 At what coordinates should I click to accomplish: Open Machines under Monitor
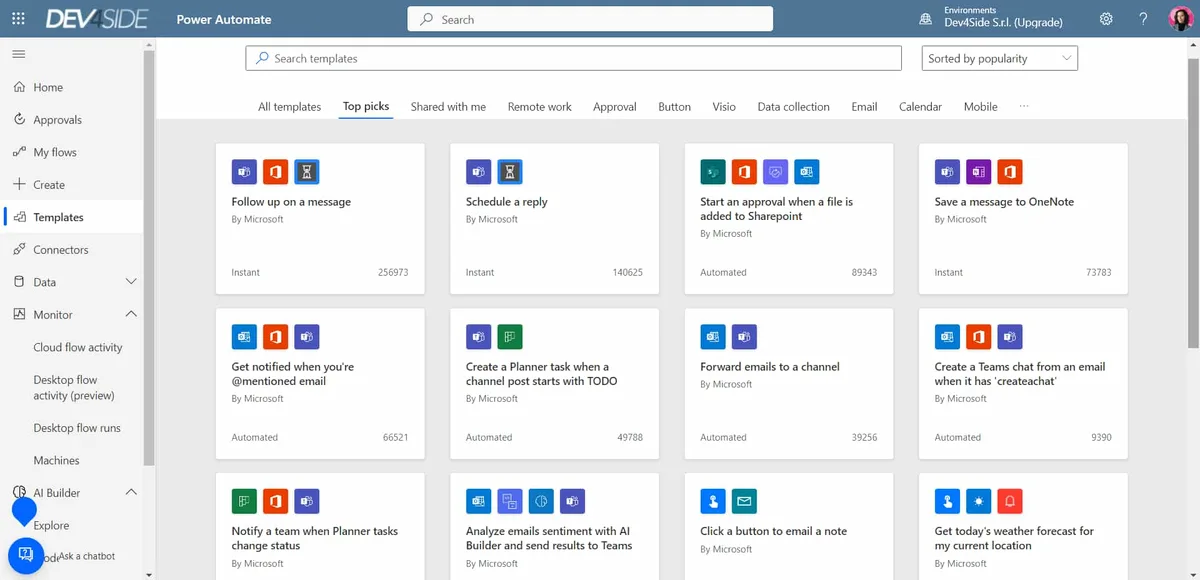coord(56,460)
